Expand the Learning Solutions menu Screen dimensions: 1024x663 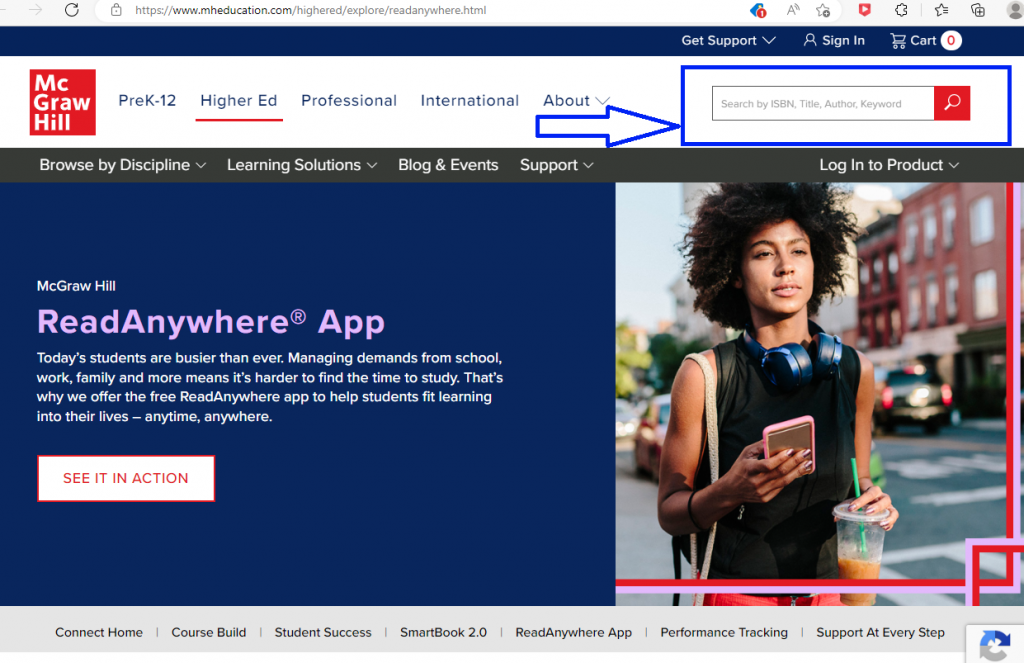click(x=302, y=165)
